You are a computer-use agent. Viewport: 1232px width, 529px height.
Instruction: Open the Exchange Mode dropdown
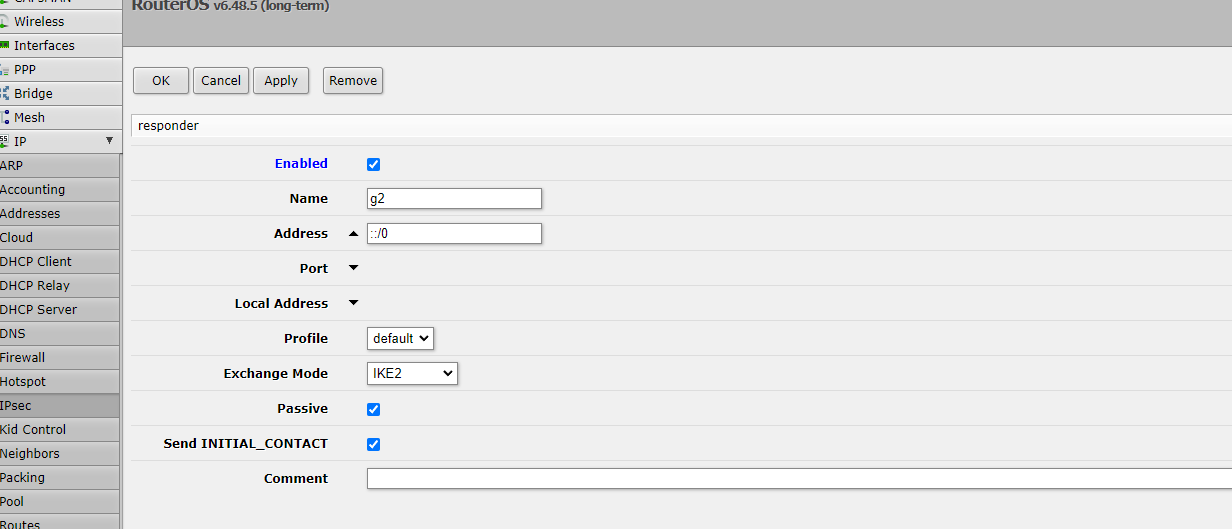[412, 373]
